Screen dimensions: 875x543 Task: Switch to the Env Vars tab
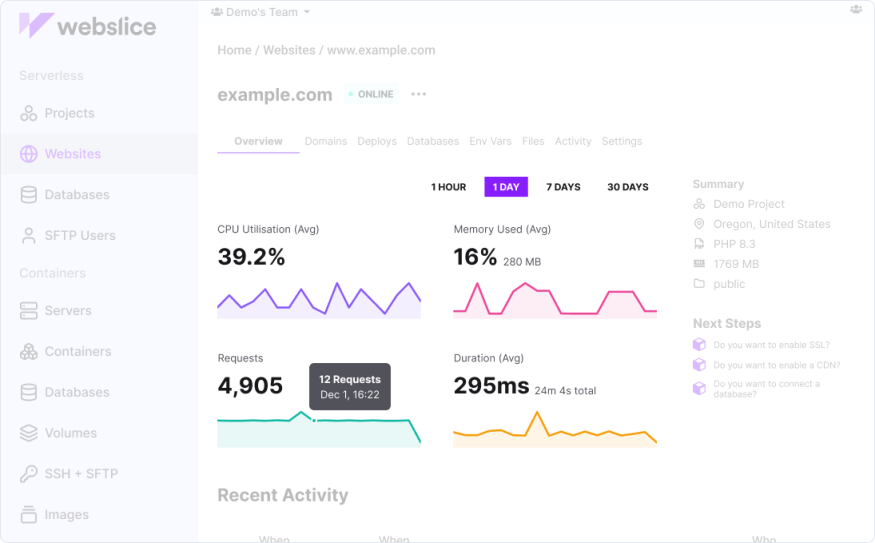490,142
